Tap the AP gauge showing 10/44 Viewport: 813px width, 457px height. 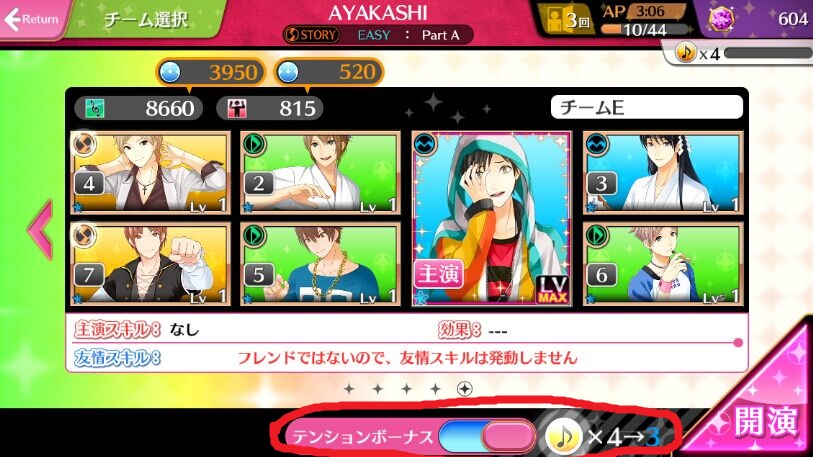click(644, 29)
